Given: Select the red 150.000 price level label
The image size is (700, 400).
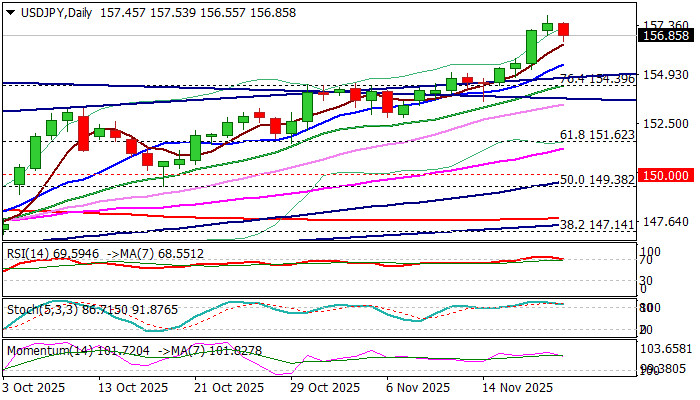Looking at the screenshot, I should tap(665, 175).
